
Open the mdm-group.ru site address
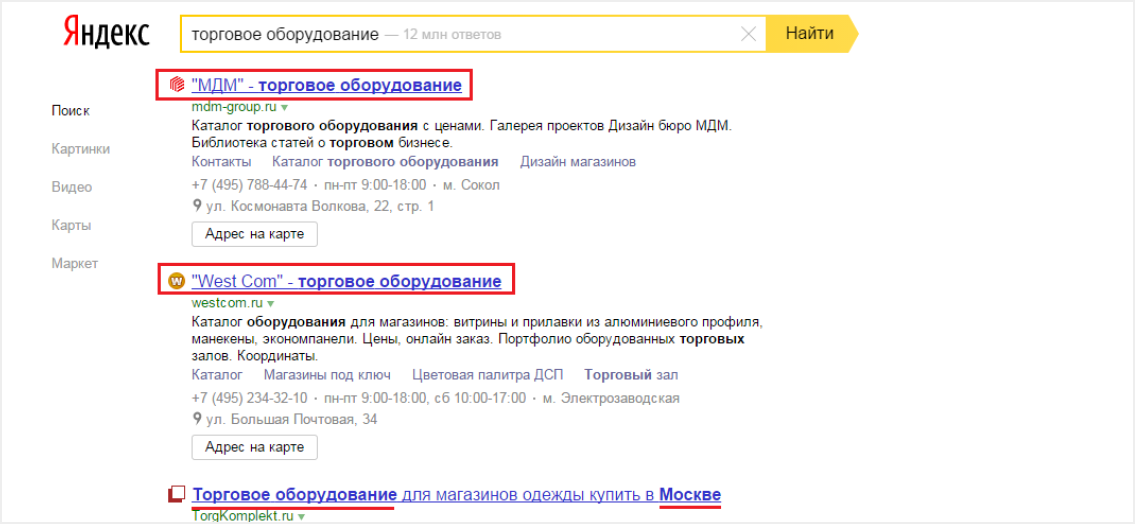coord(235,108)
